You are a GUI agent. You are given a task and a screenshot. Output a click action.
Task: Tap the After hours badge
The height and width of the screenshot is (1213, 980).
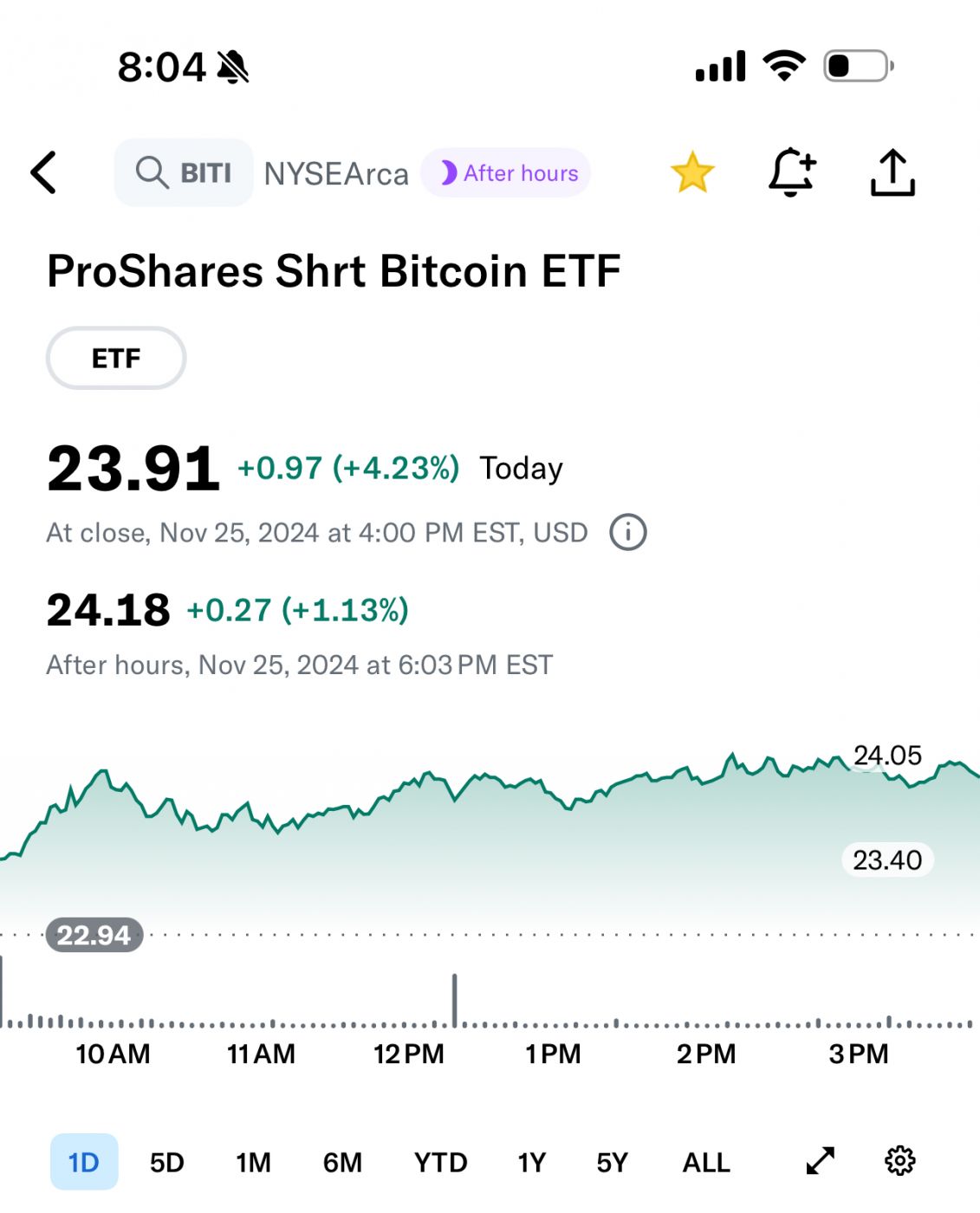click(506, 173)
